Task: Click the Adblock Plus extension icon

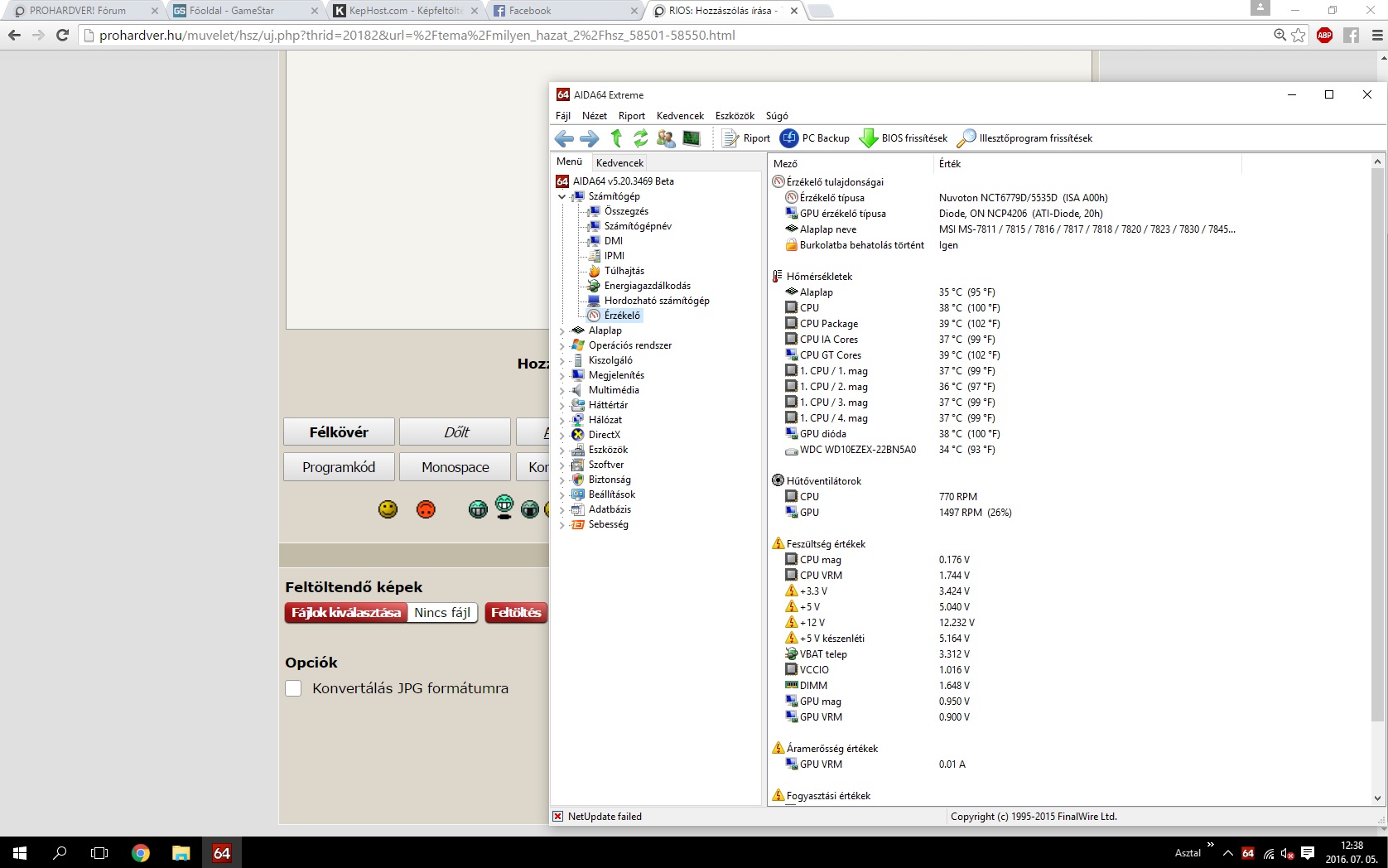Action: 1324,35
